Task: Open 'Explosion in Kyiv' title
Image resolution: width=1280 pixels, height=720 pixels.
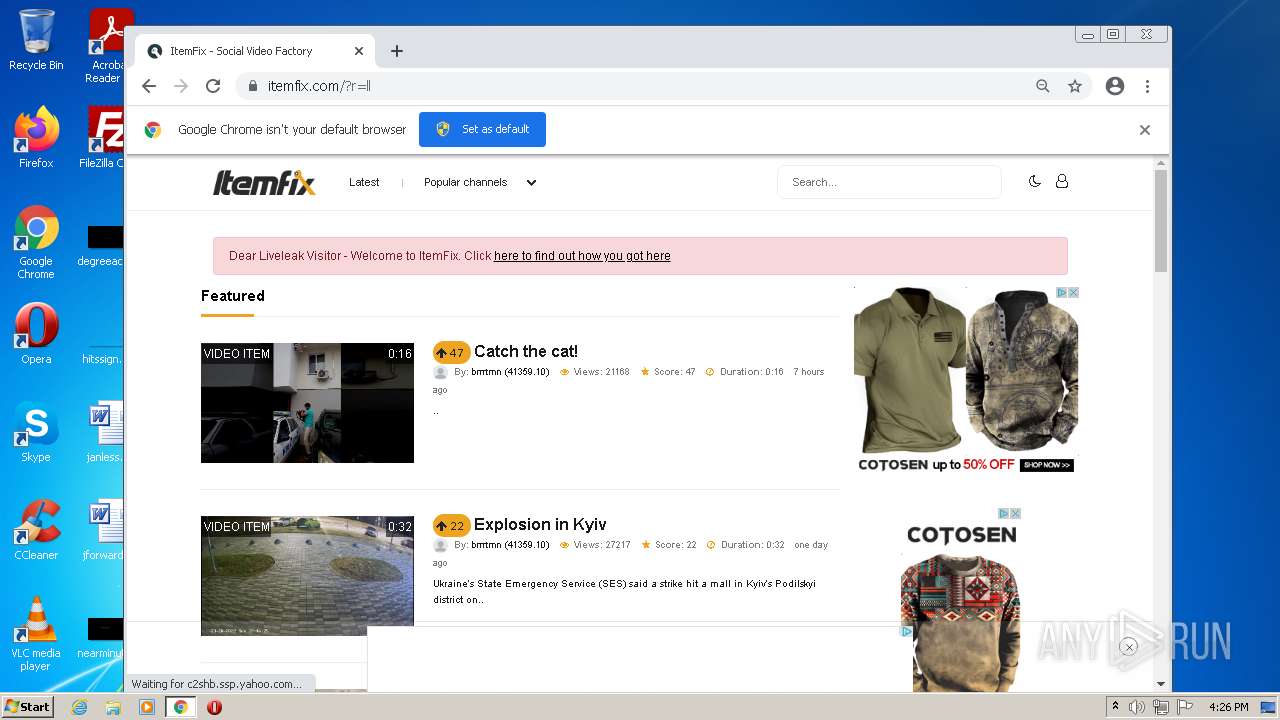Action: coord(540,524)
